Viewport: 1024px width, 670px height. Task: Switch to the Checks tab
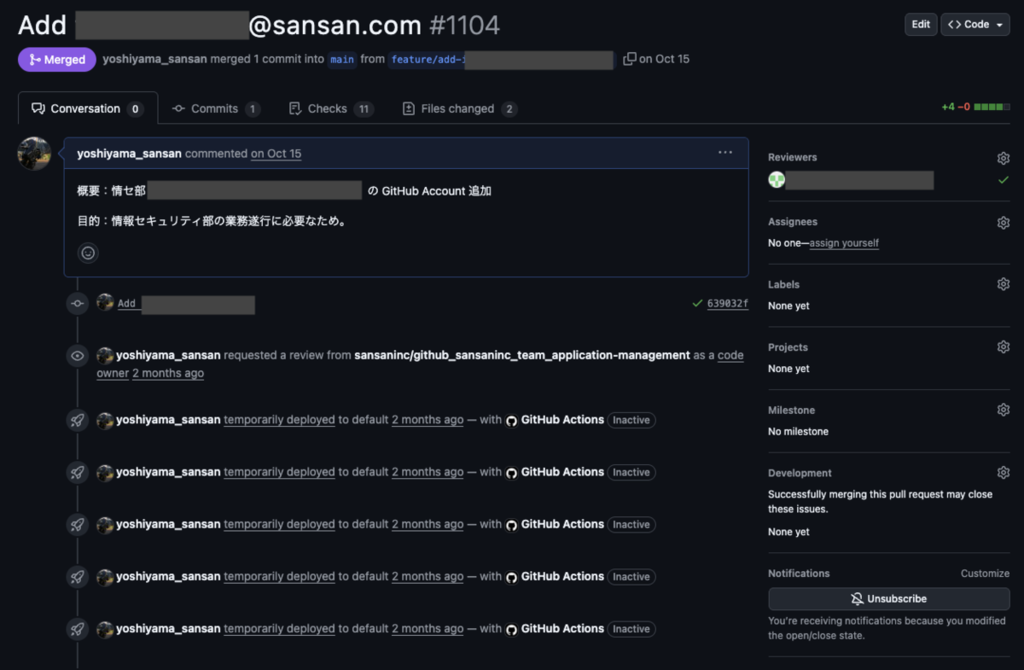[x=331, y=108]
